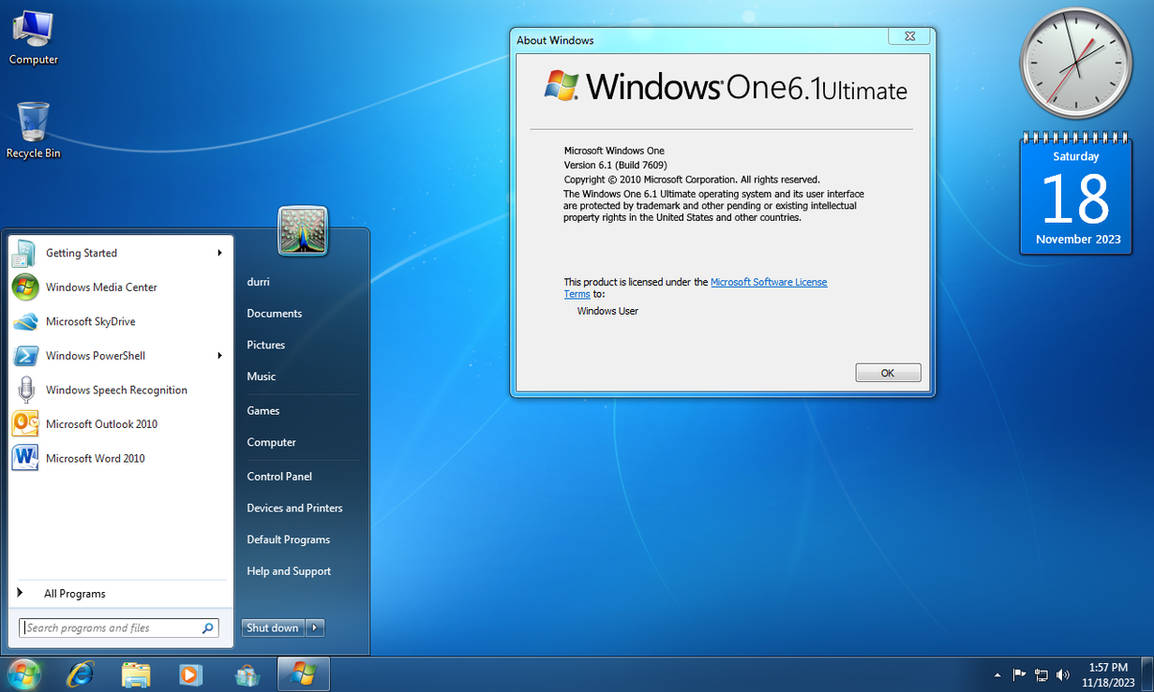Open Devices and Printers
This screenshot has height=692, width=1154.
(x=294, y=508)
